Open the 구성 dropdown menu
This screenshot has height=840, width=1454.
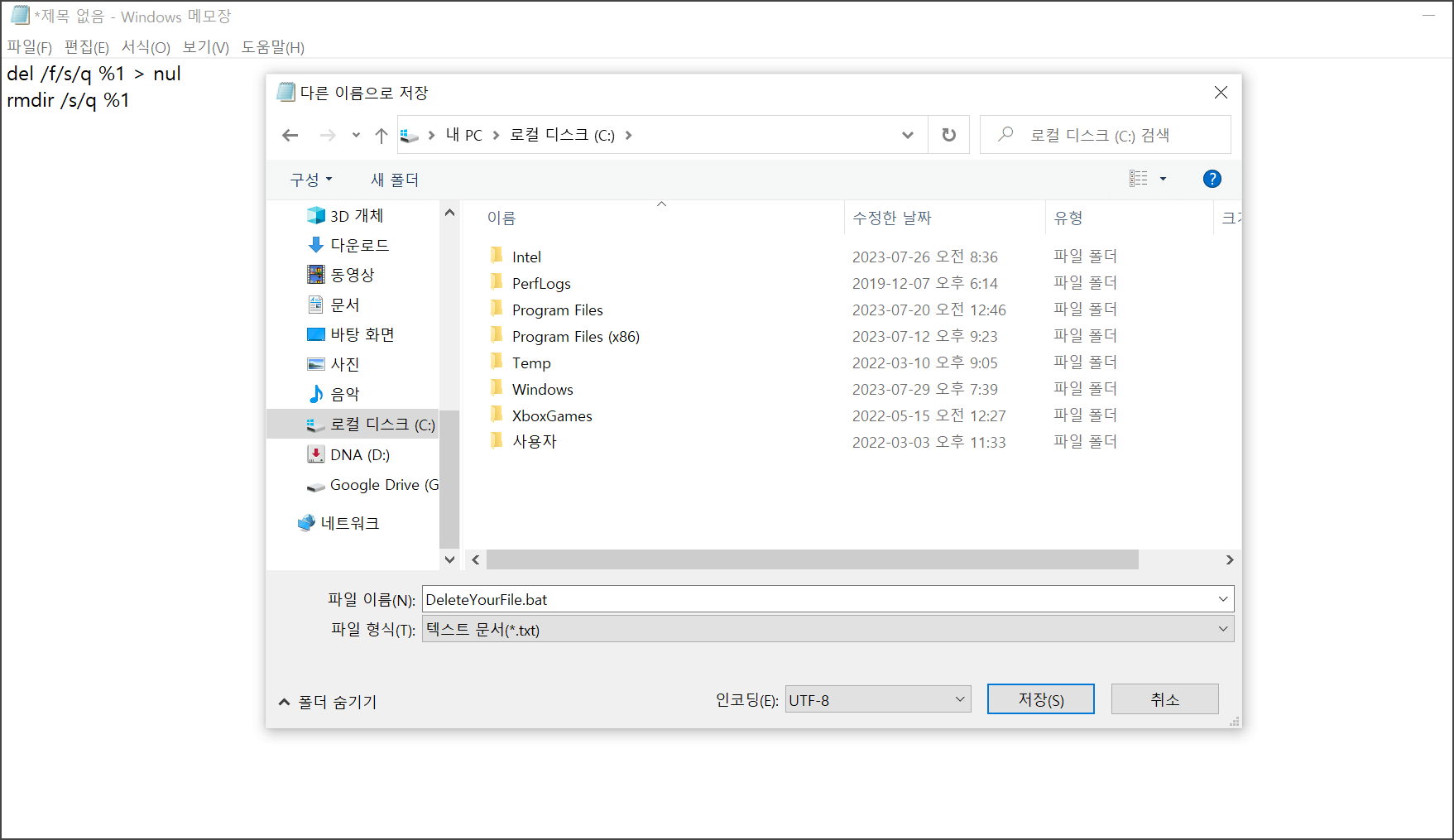point(311,180)
